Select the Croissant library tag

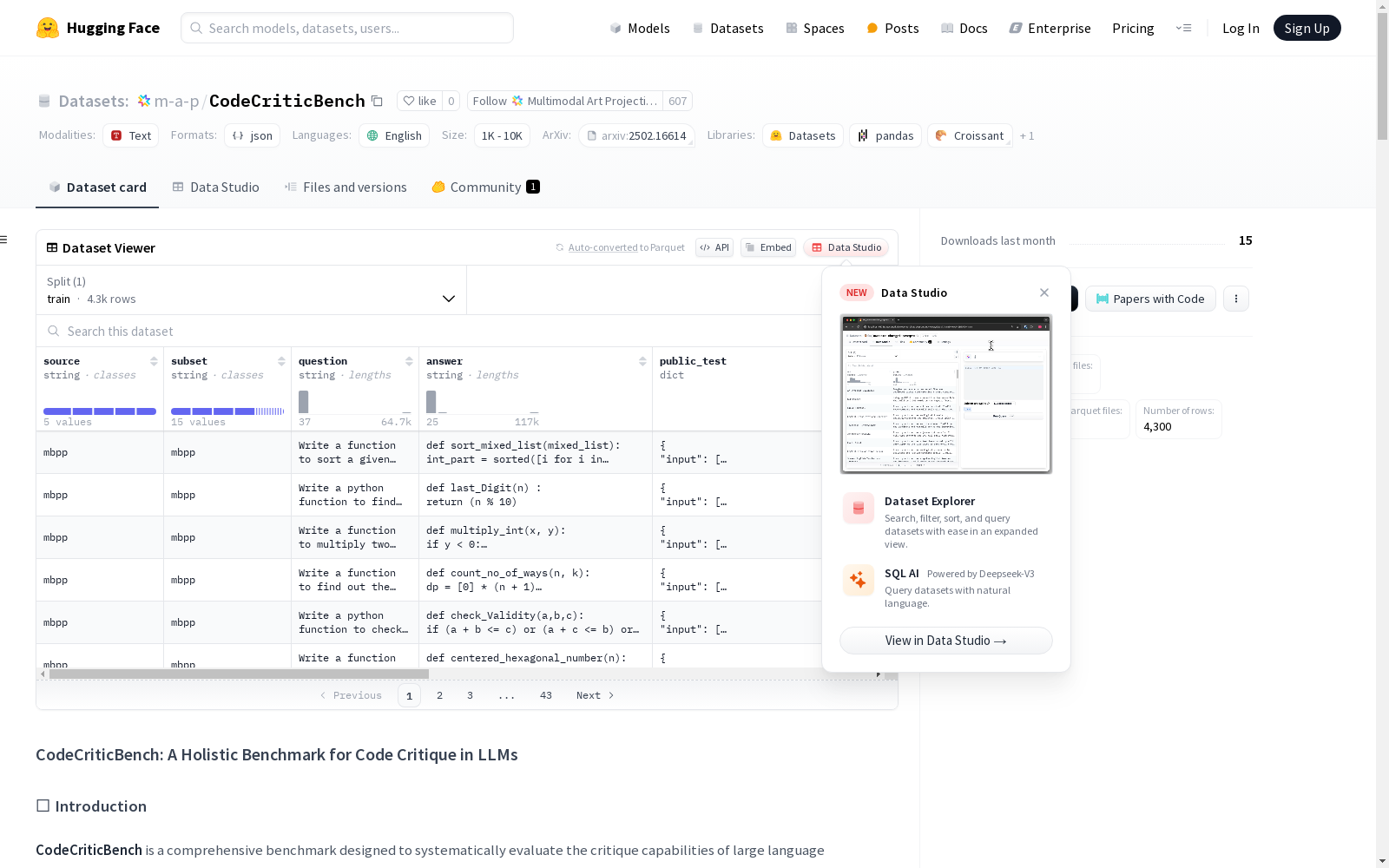click(970, 135)
